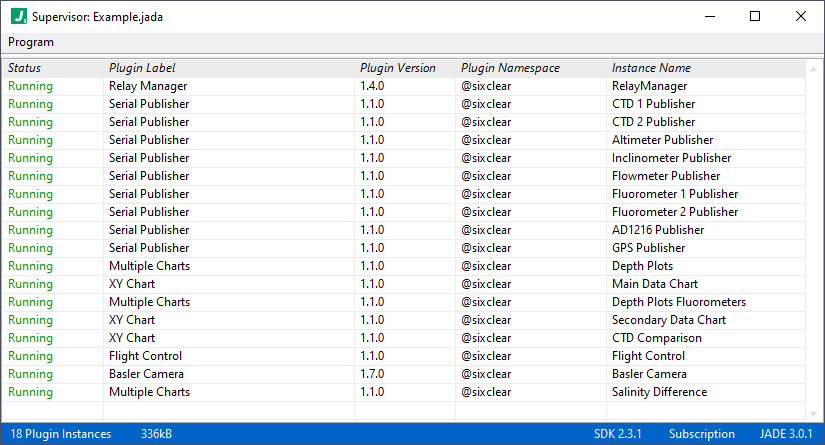Select the Altimeter Publisher instance
Screen dimensions: 825x445
point(662,140)
